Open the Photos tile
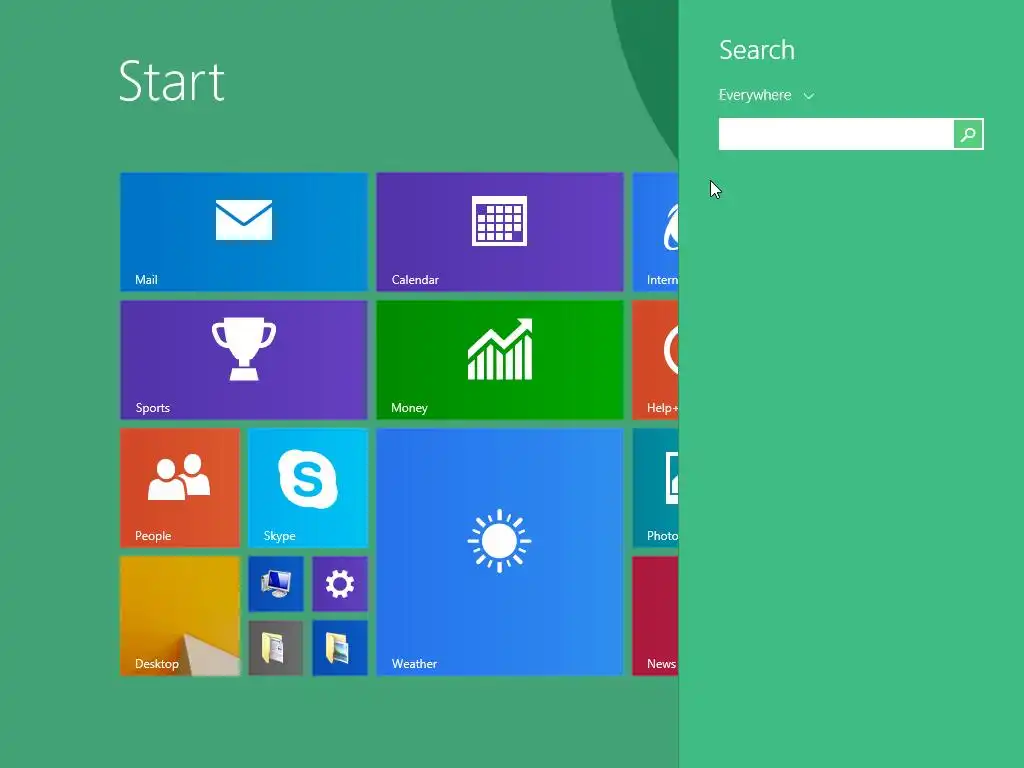Screen dimensions: 1024x768 click(x=655, y=488)
